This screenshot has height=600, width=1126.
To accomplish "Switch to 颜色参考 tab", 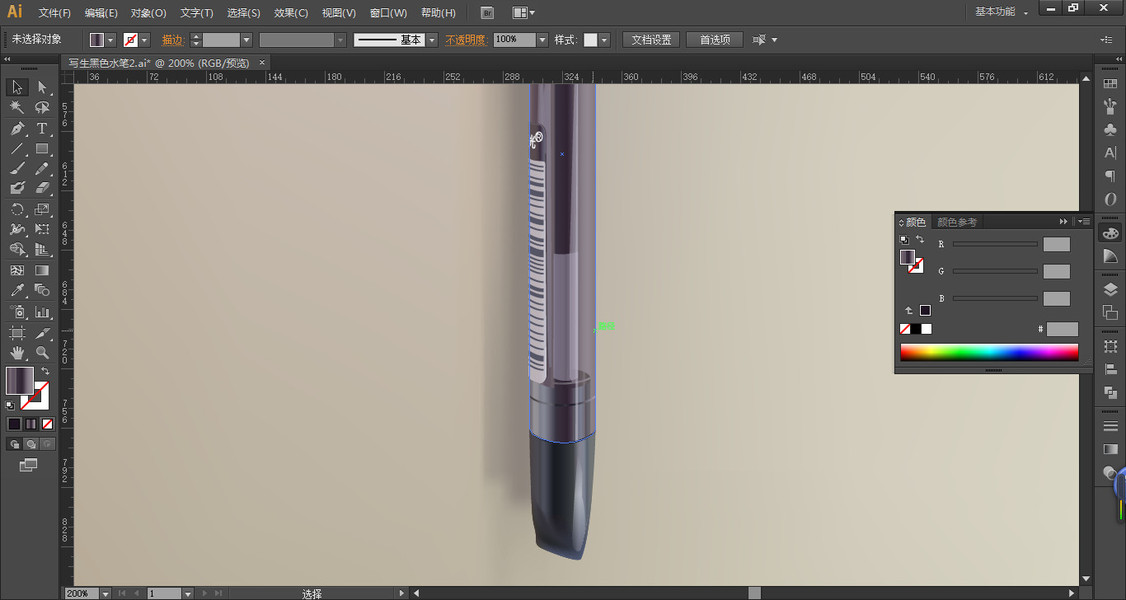I will (x=957, y=222).
